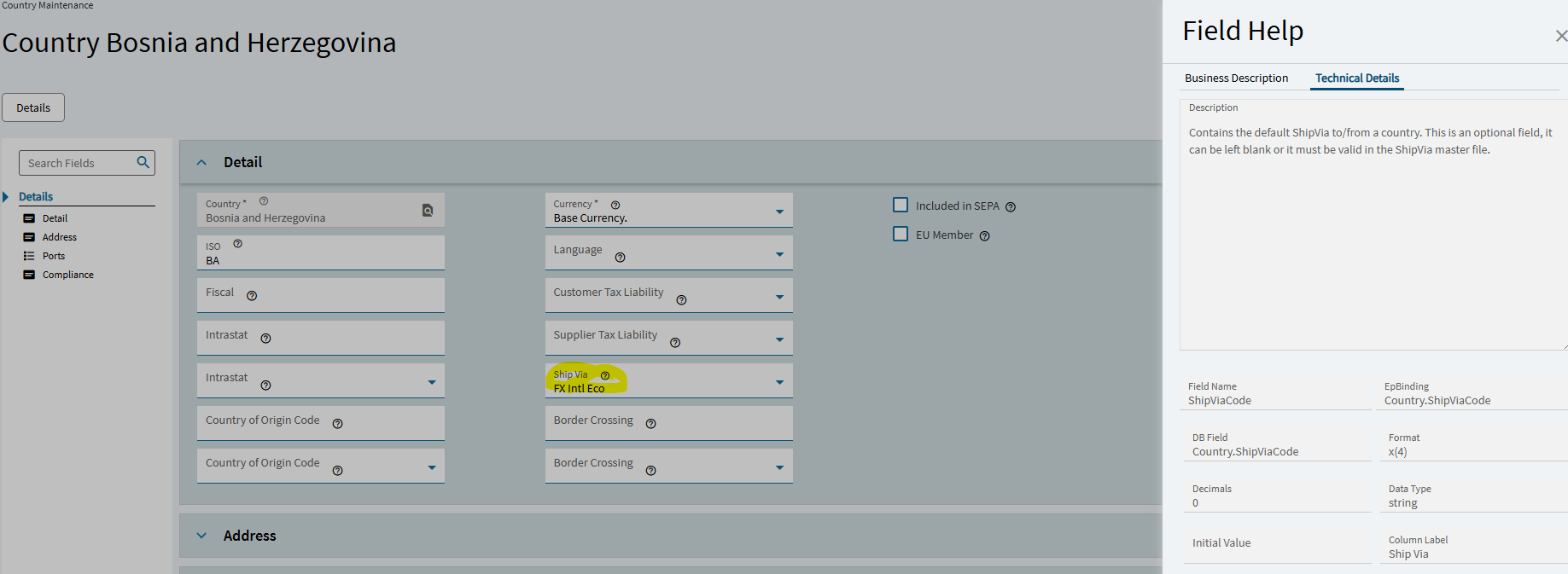The width and height of the screenshot is (1568, 574).
Task: Switch to Business Description tab
Action: 1236,78
